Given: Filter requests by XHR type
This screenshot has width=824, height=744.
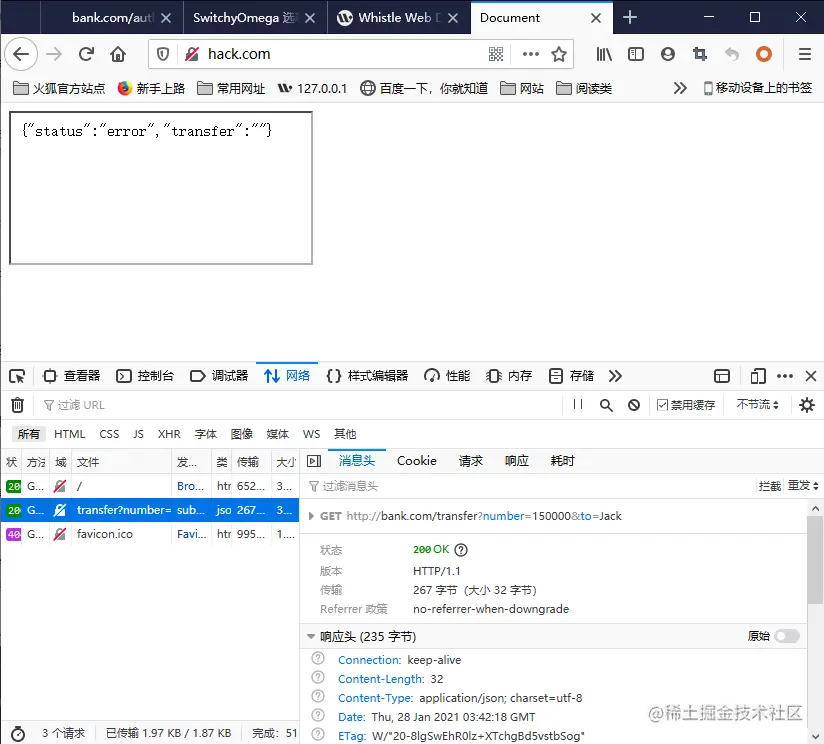Looking at the screenshot, I should (x=169, y=434).
